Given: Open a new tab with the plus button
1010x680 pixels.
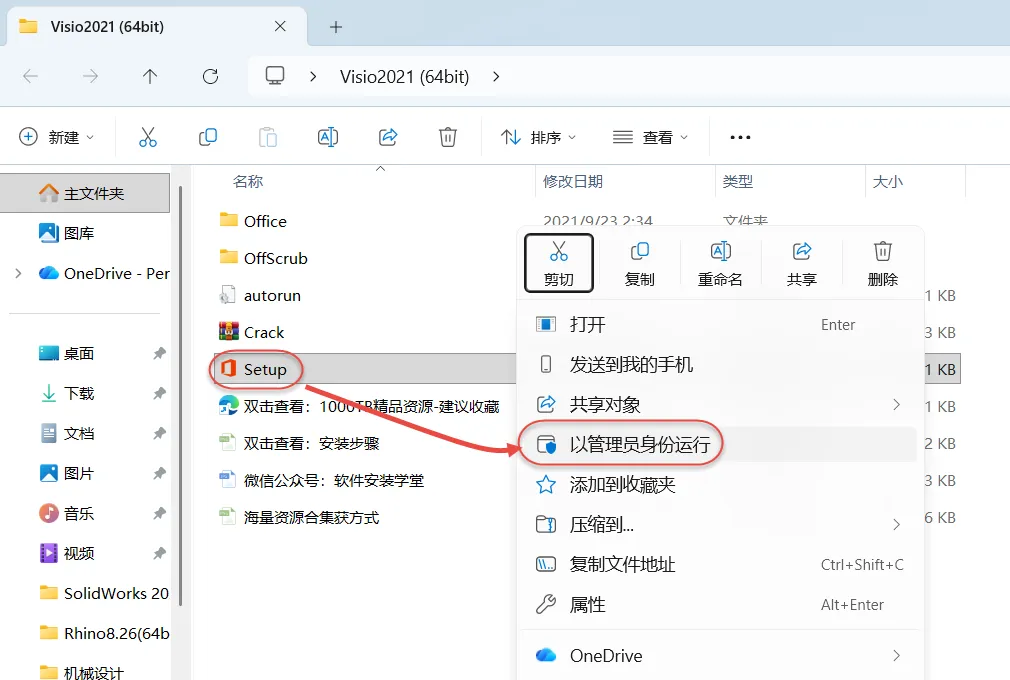Looking at the screenshot, I should pyautogui.click(x=336, y=27).
